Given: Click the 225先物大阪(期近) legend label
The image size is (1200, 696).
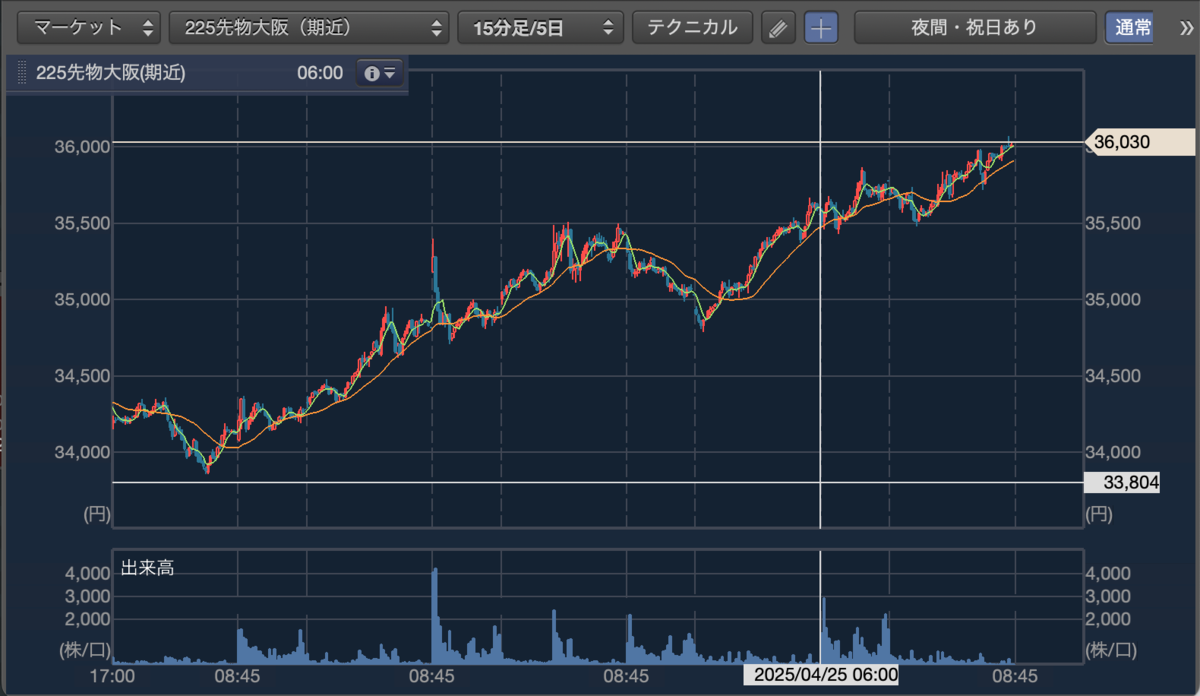Looking at the screenshot, I should (x=110, y=73).
